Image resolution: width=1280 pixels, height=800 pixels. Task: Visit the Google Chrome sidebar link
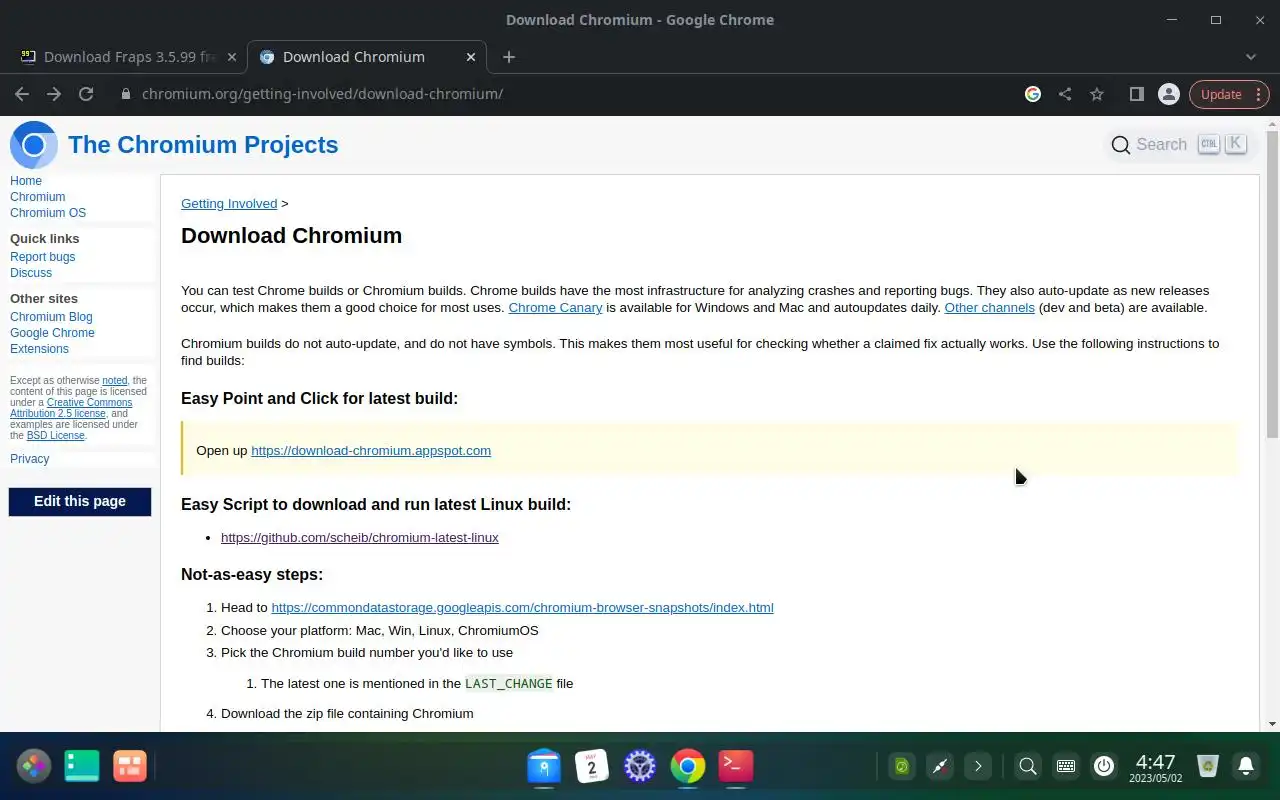(52, 333)
